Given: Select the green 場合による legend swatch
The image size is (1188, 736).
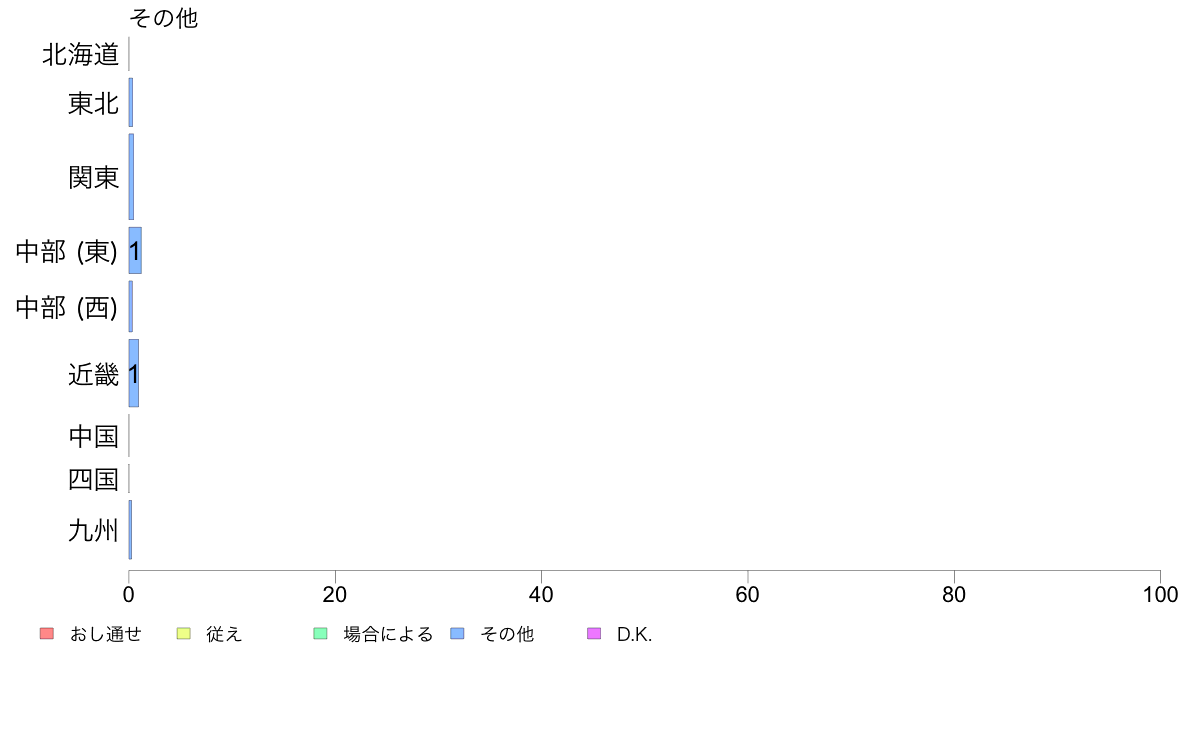Looking at the screenshot, I should pos(320,634).
